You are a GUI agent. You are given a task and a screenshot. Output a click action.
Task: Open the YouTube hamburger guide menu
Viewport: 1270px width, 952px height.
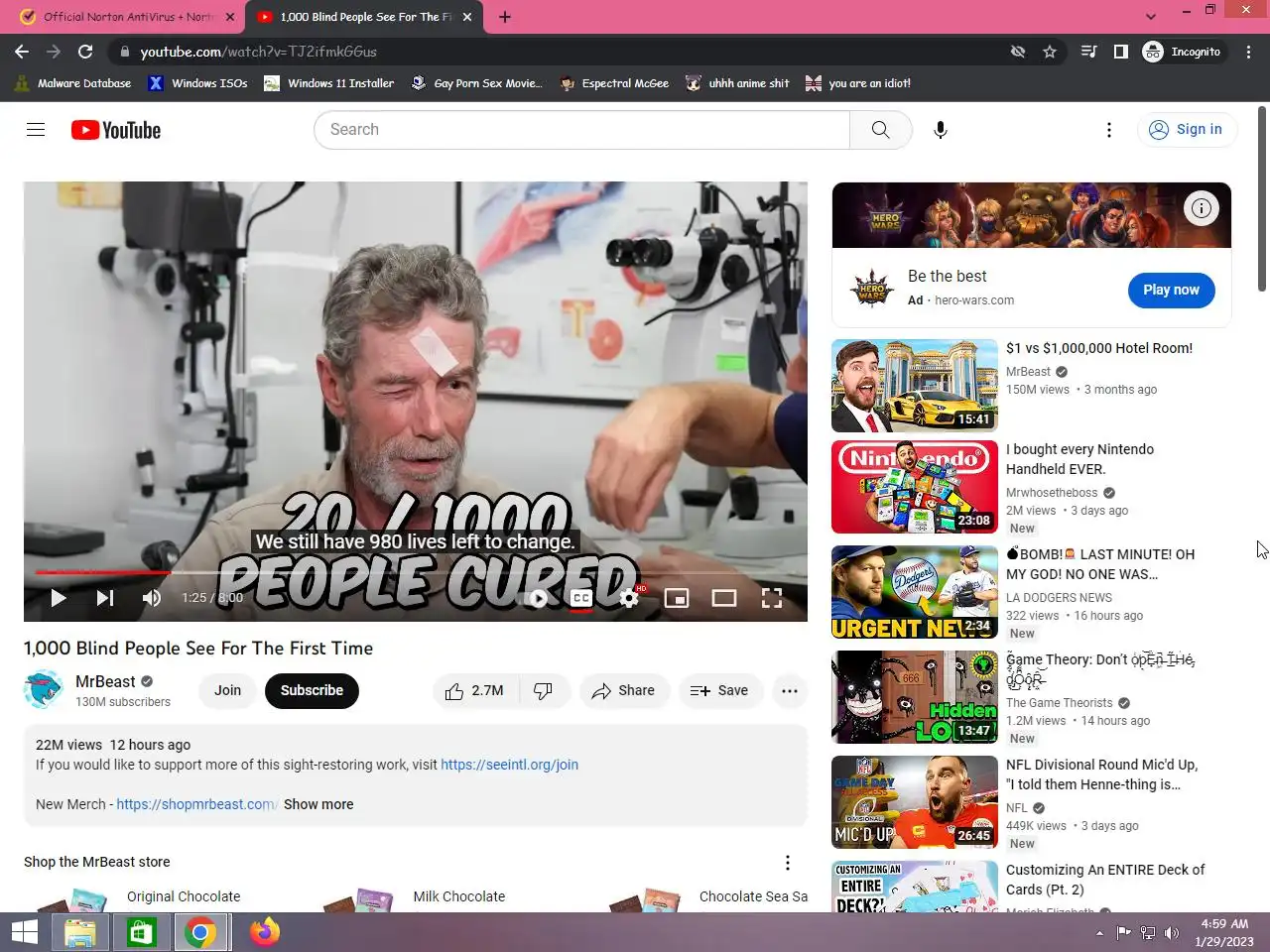(x=36, y=130)
